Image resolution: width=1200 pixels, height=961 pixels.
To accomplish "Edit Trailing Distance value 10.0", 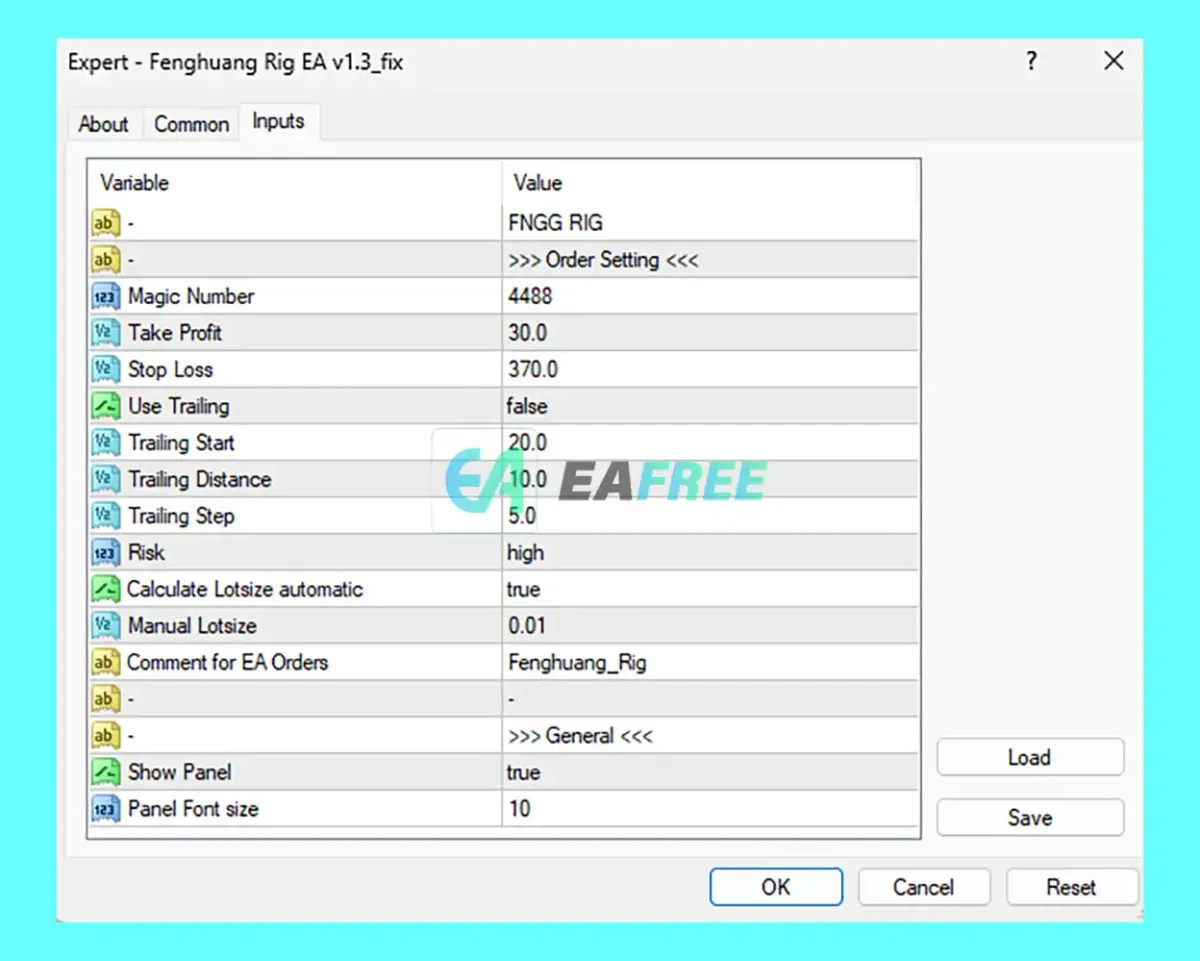I will (x=710, y=480).
